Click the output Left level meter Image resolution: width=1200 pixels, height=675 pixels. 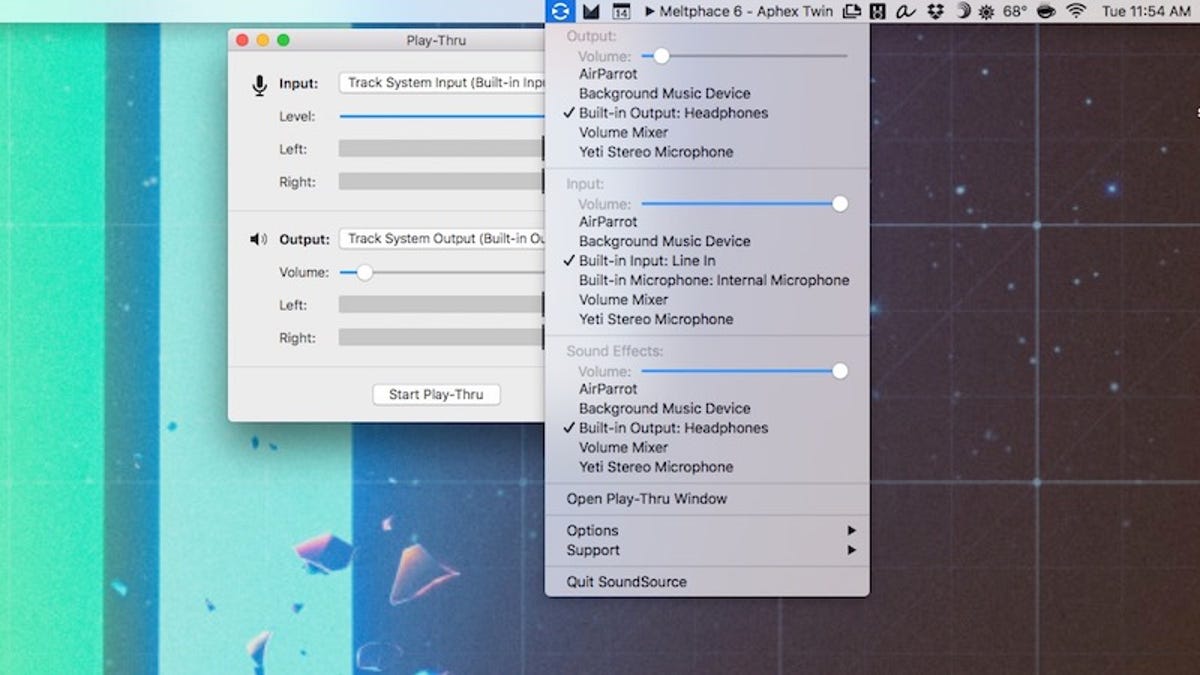442,305
